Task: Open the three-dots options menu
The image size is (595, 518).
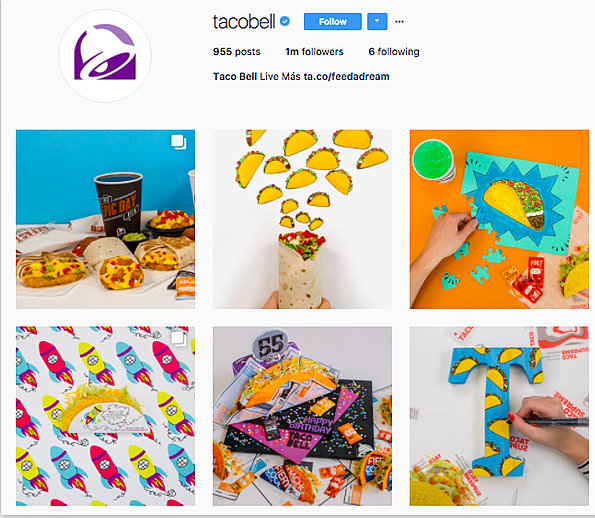Action: pyautogui.click(x=399, y=22)
